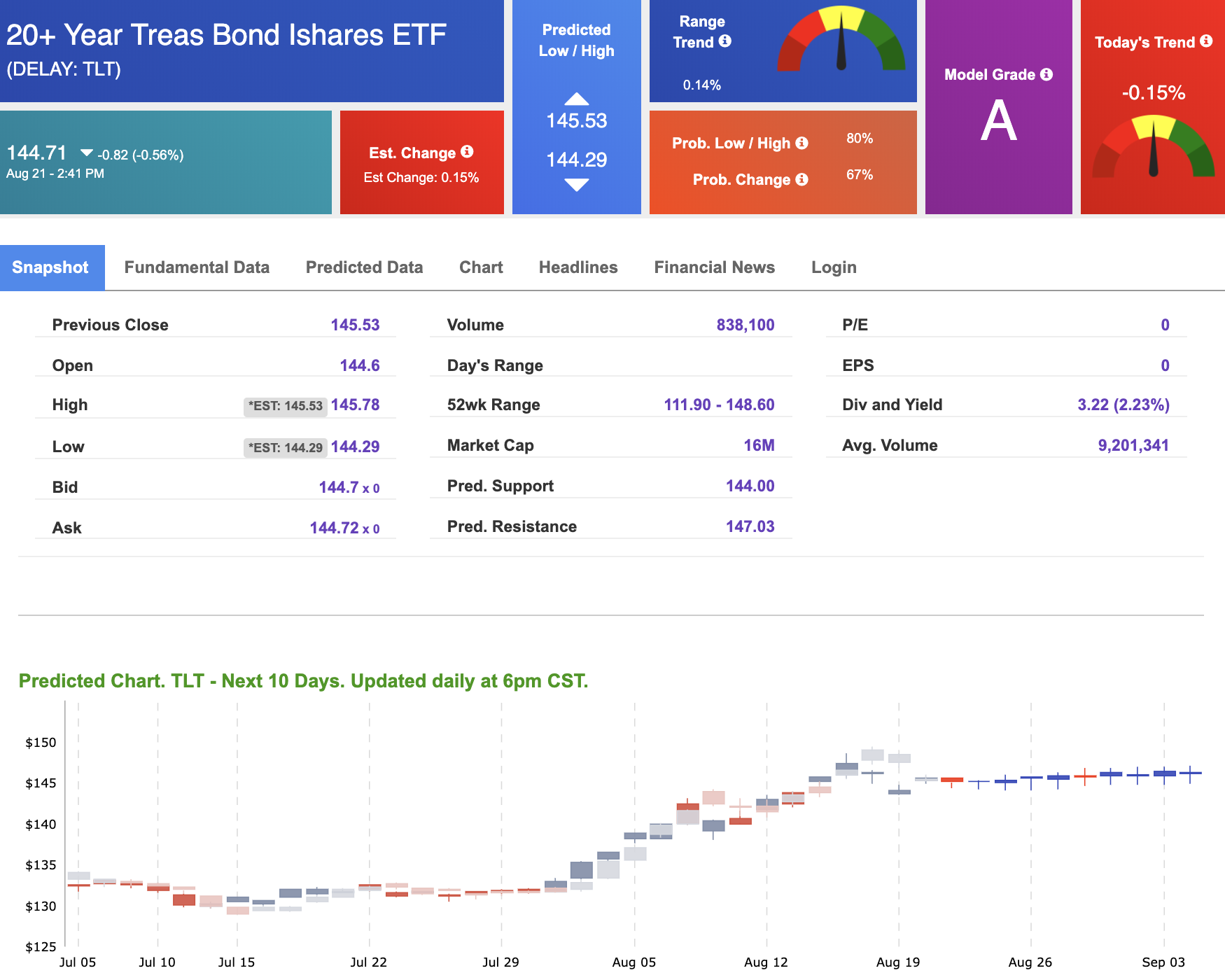
Task: Click the 80% probability value
Action: coord(860,139)
